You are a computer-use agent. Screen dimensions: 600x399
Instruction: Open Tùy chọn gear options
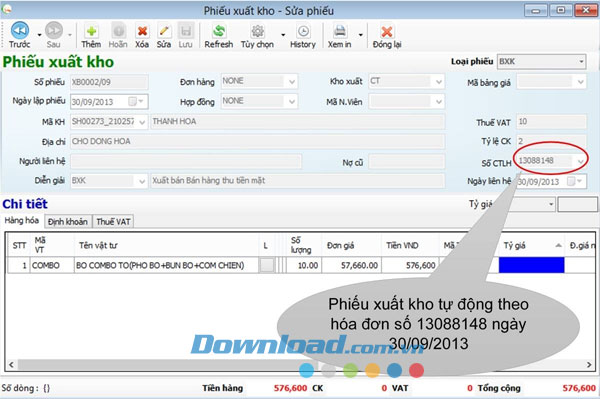pyautogui.click(x=257, y=31)
